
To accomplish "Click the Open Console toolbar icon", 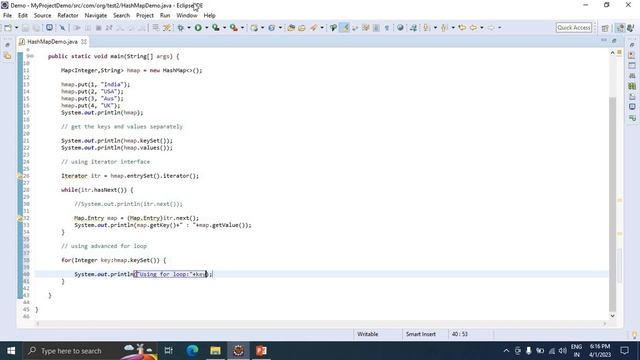I will point(49,28).
